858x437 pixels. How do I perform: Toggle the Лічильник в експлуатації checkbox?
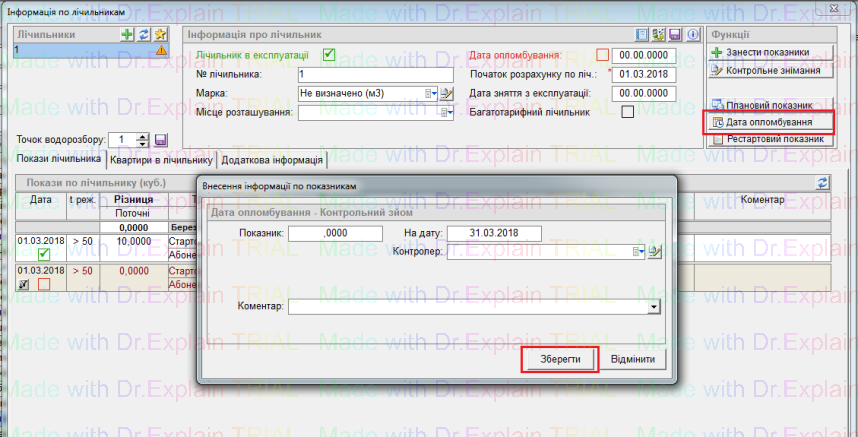pos(328,55)
